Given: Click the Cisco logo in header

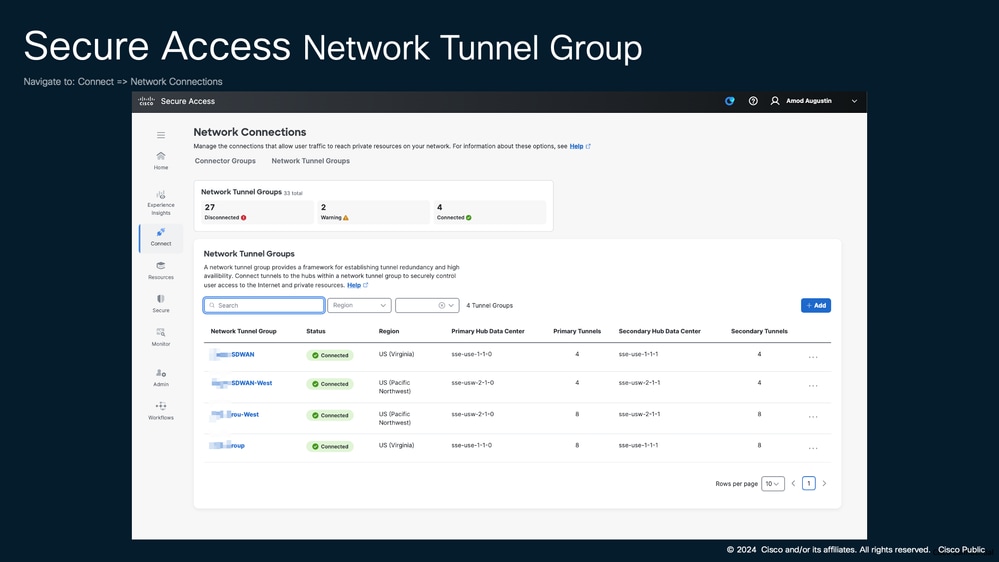Looking at the screenshot, I should [147, 101].
